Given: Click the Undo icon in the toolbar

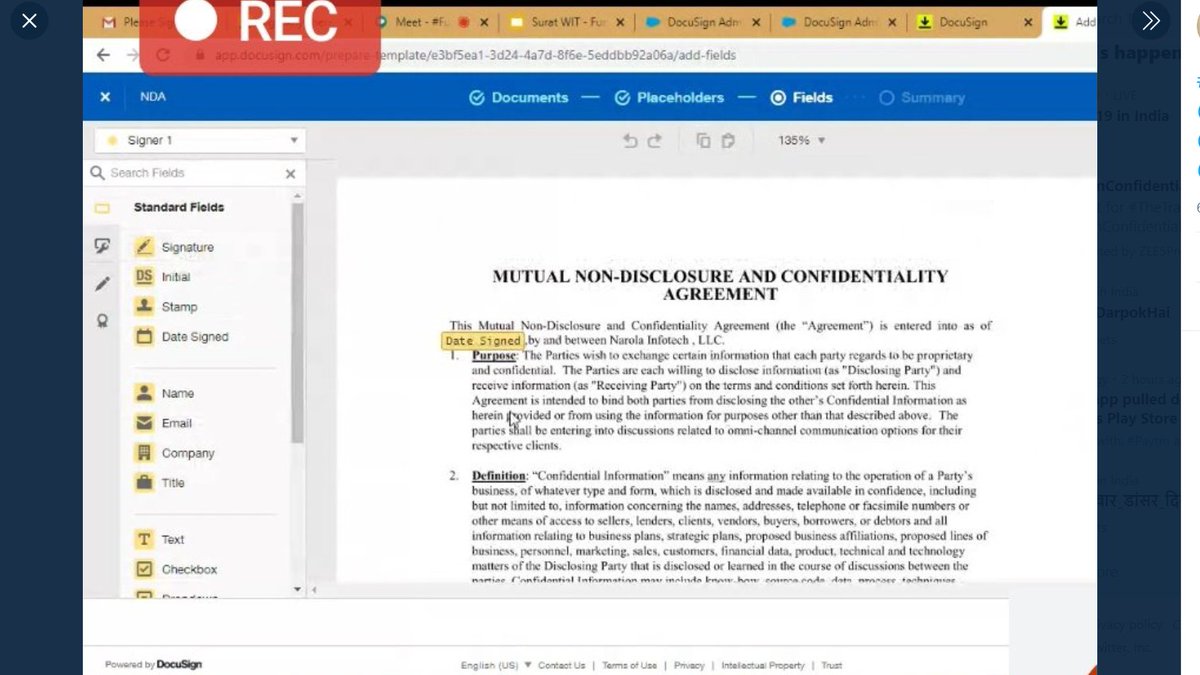Looking at the screenshot, I should pyautogui.click(x=629, y=140).
